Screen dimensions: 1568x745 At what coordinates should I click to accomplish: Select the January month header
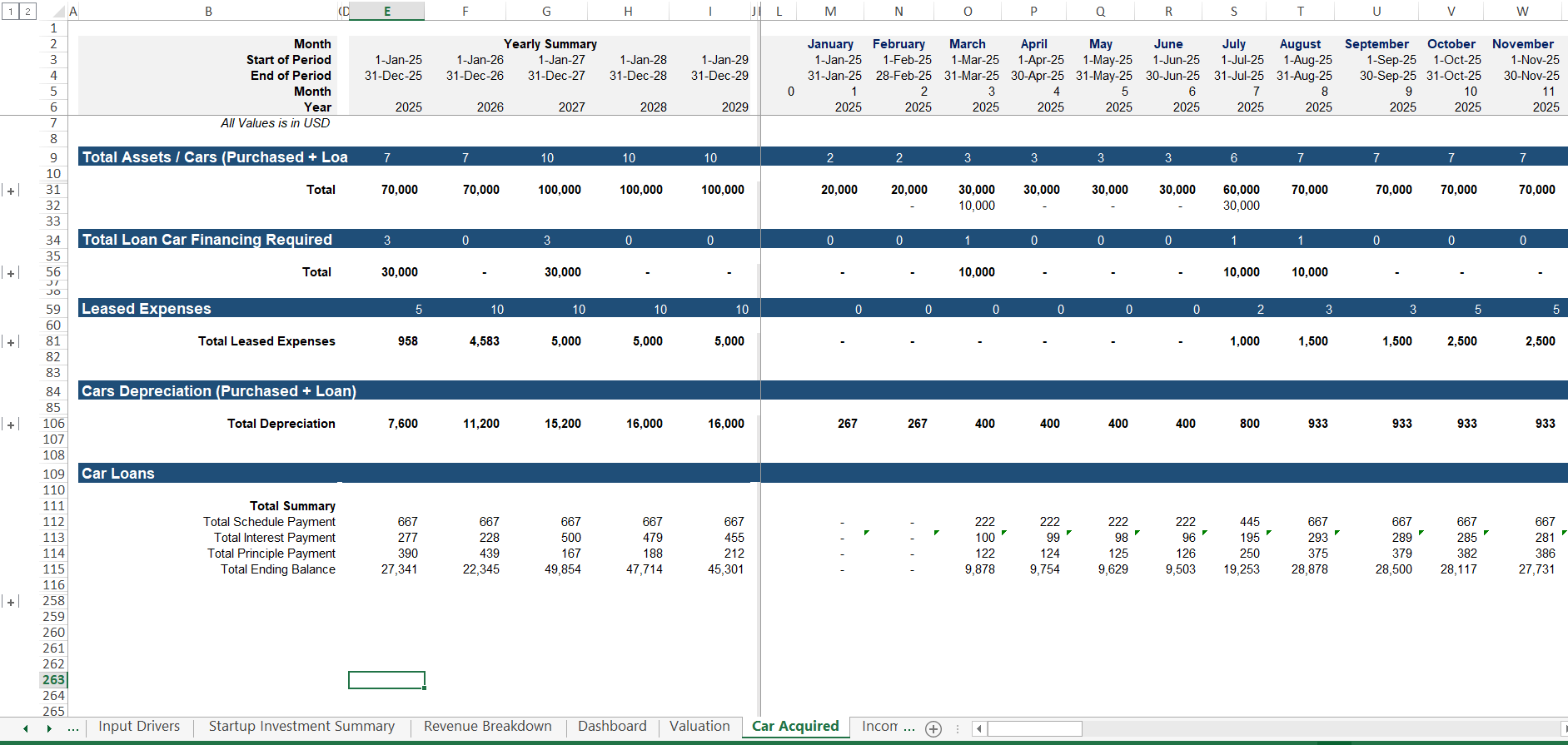[830, 44]
